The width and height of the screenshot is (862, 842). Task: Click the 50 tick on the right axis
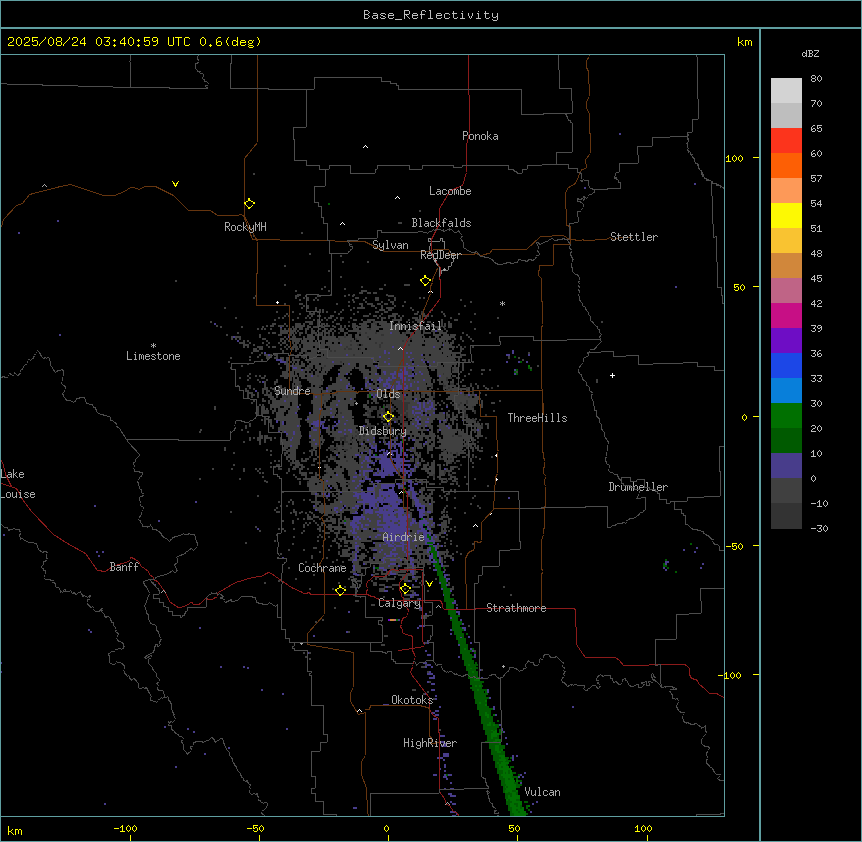click(739, 287)
